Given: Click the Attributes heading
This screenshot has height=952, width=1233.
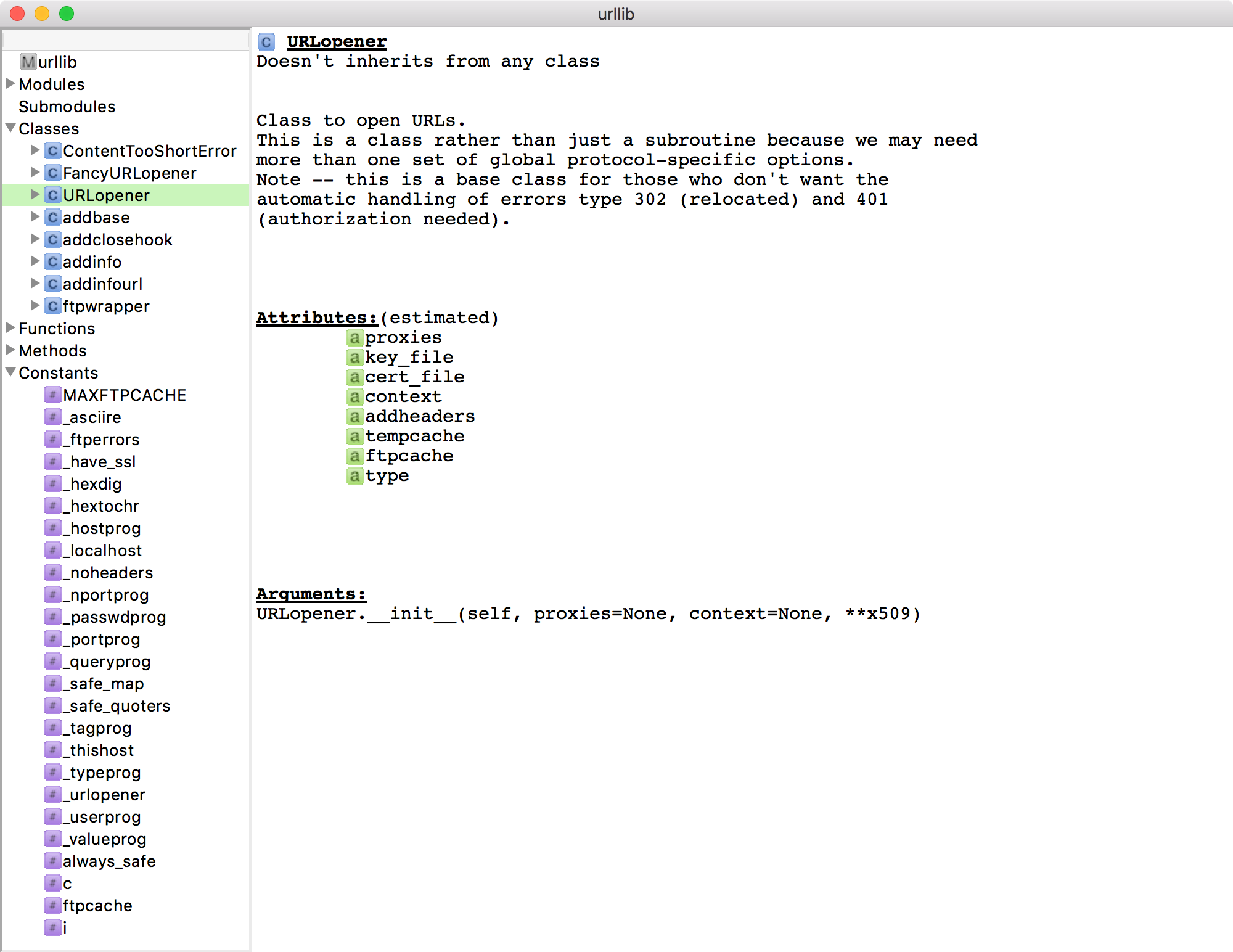Looking at the screenshot, I should (316, 318).
